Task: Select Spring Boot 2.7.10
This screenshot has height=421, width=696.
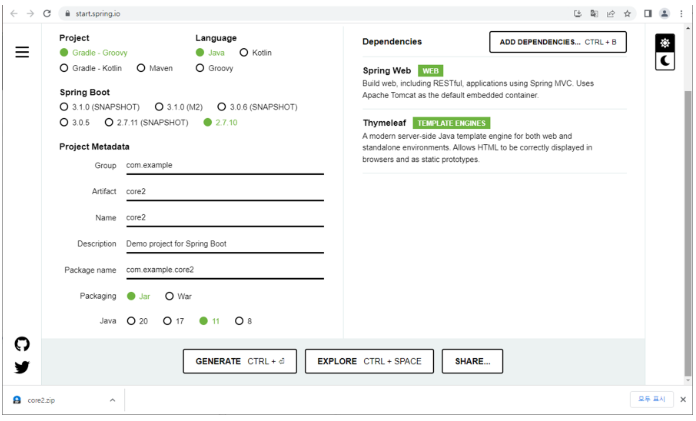Action: 221,123
